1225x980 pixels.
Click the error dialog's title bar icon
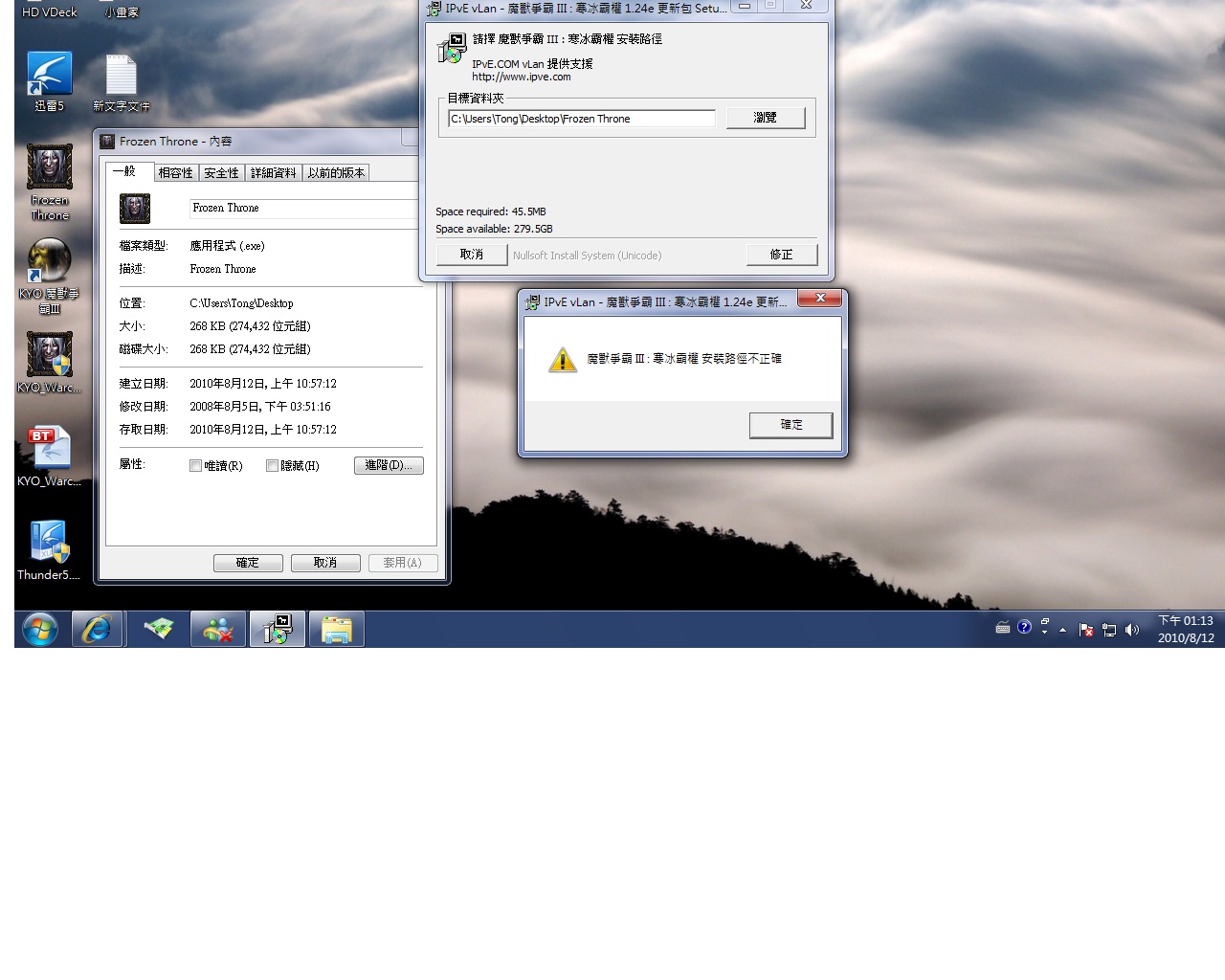(533, 302)
